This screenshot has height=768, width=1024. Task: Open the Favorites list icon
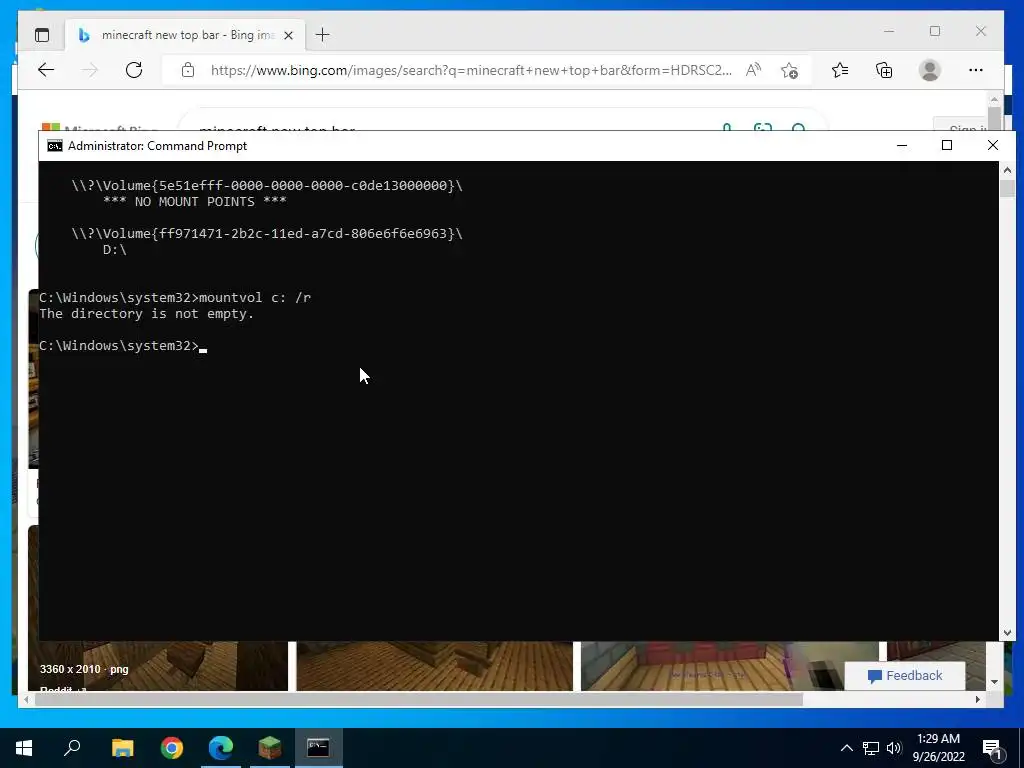[840, 70]
